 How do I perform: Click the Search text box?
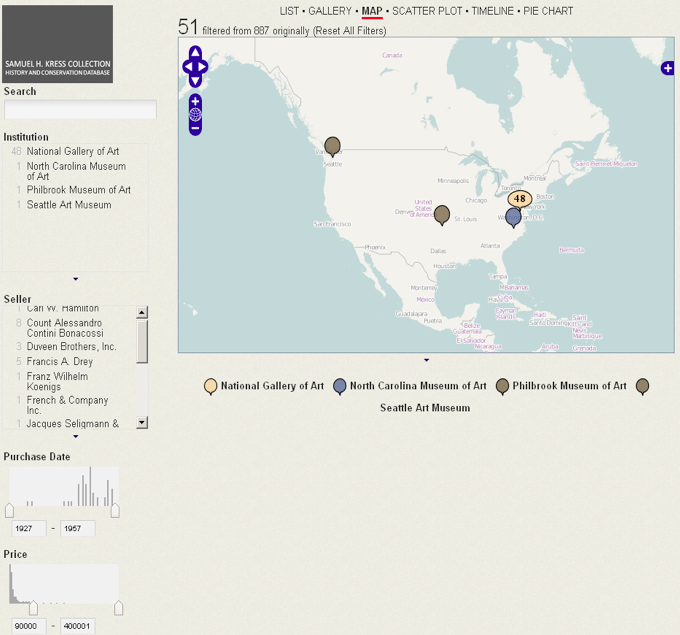pos(80,109)
